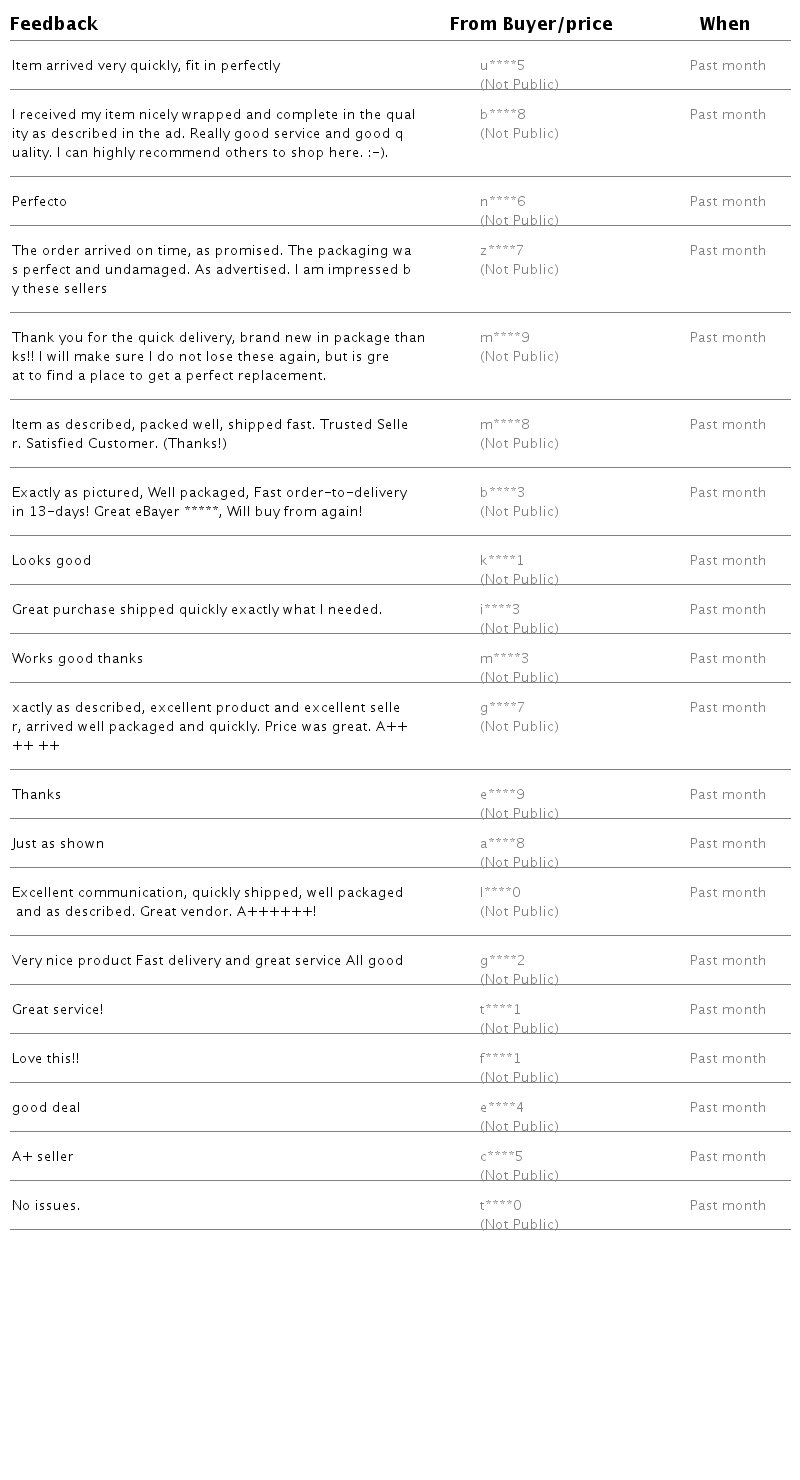Screen dimensions: 800x1480
Task: Click buyer f****1 username
Action: [500, 1059]
